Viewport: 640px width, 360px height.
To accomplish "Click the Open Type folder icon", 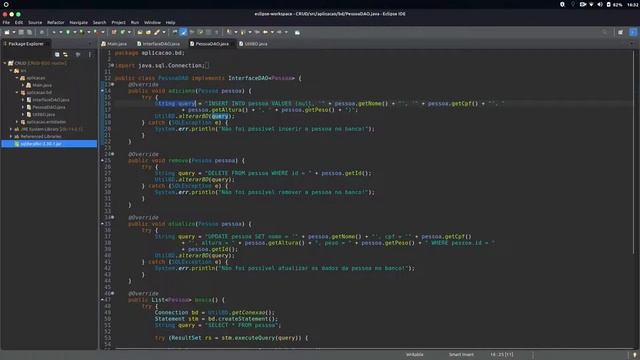I will tap(140, 32).
